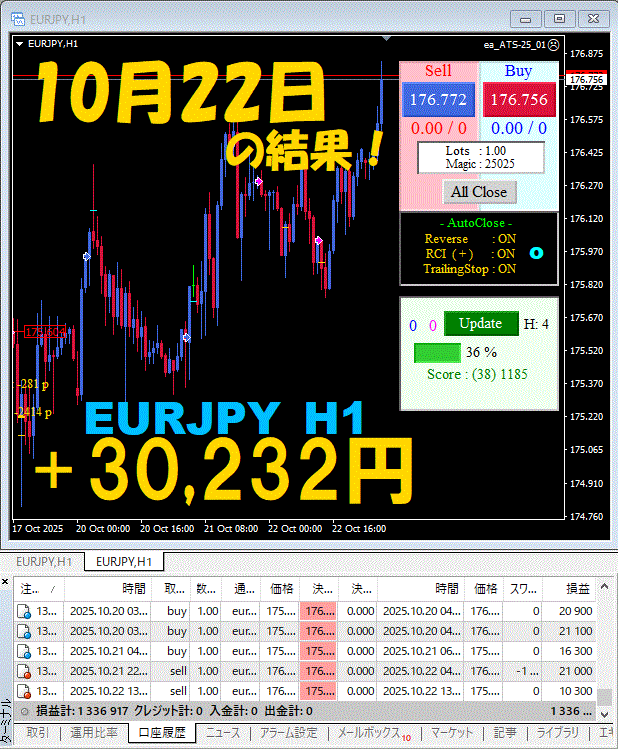This screenshot has width=618, height=749.
Task: Click the 10 300 profit cell
Action: click(x=569, y=691)
